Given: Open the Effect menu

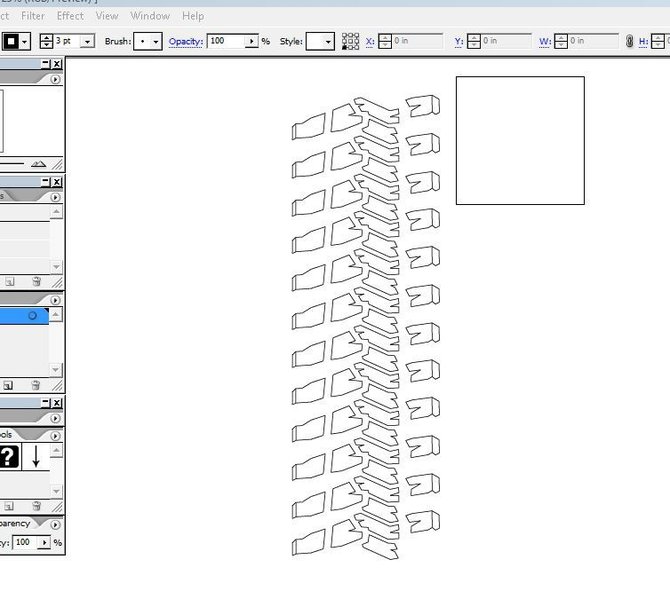Looking at the screenshot, I should coord(70,16).
